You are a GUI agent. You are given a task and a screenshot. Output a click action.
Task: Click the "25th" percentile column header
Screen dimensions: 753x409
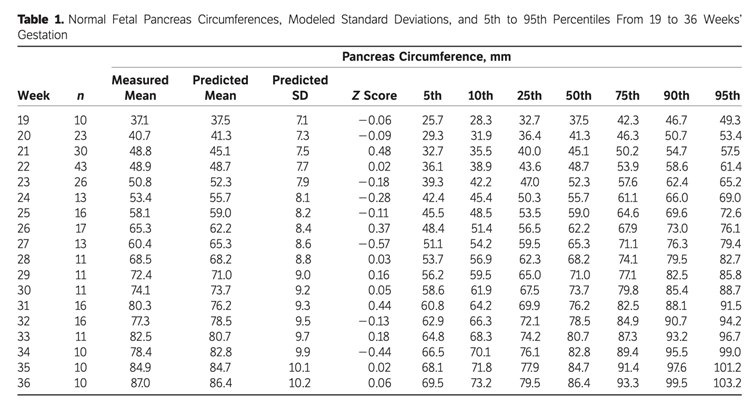pos(529,96)
